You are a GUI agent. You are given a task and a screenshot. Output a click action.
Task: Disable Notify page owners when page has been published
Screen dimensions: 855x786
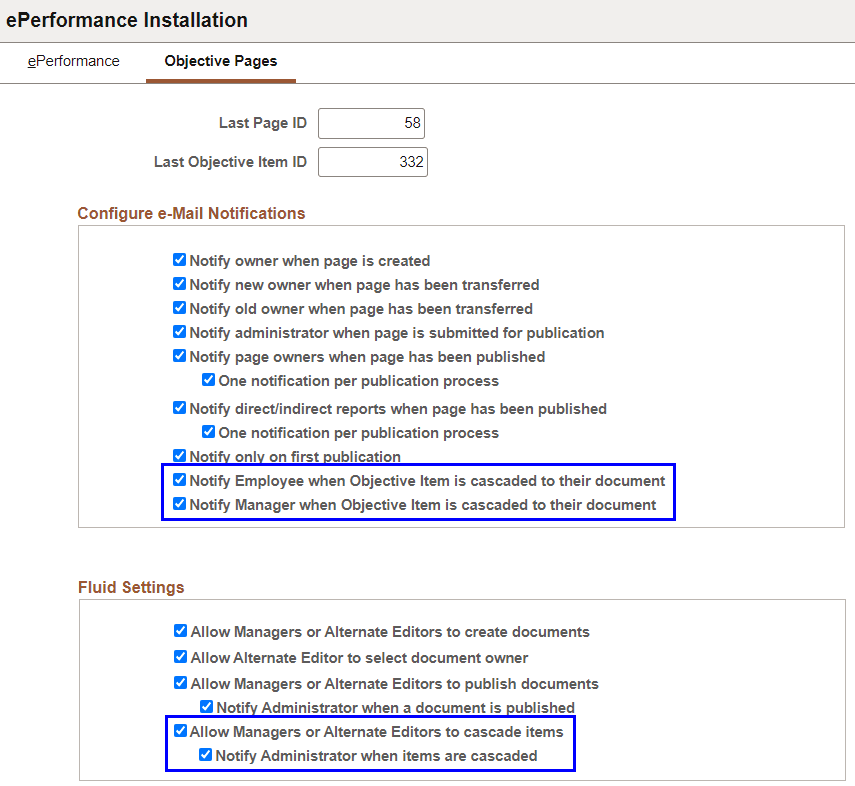pyautogui.click(x=180, y=356)
